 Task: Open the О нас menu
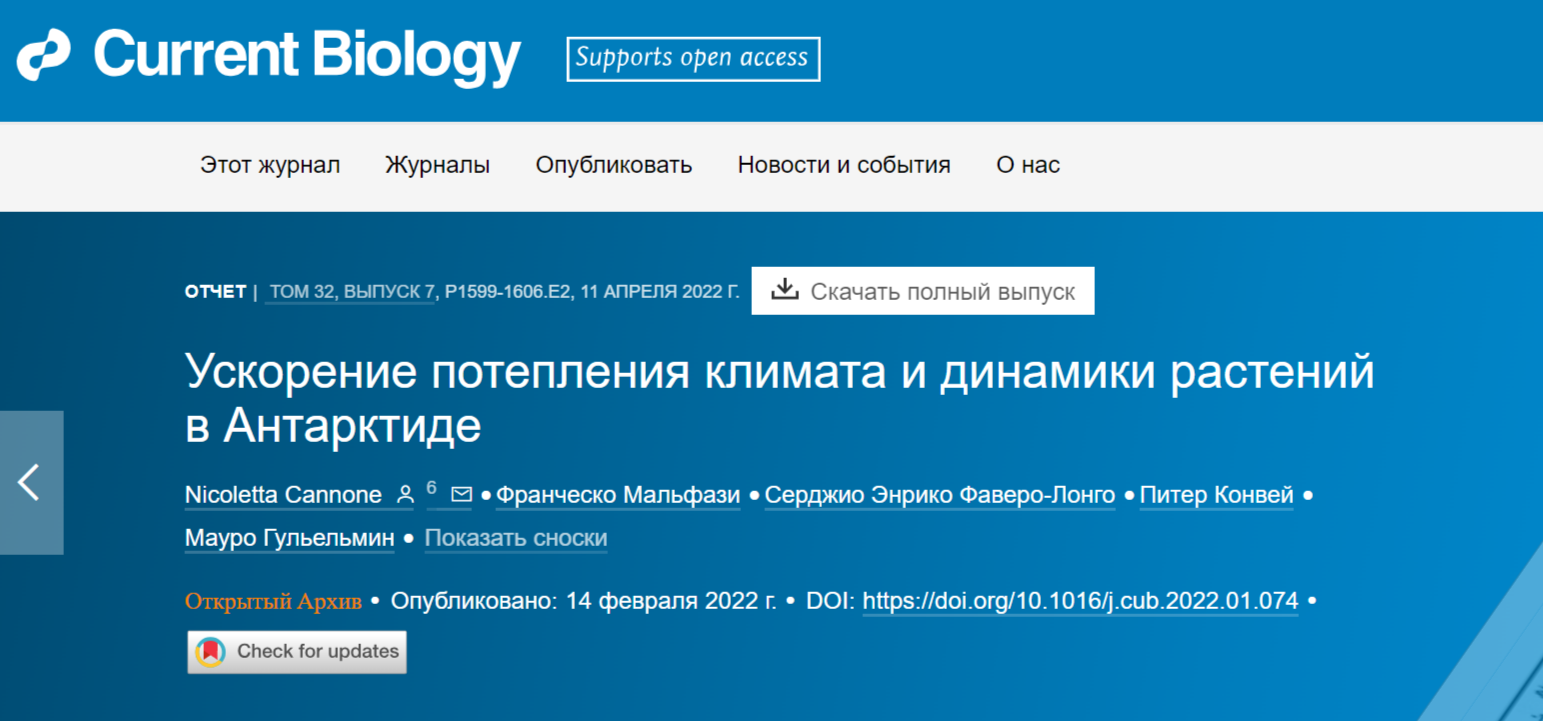click(1028, 165)
